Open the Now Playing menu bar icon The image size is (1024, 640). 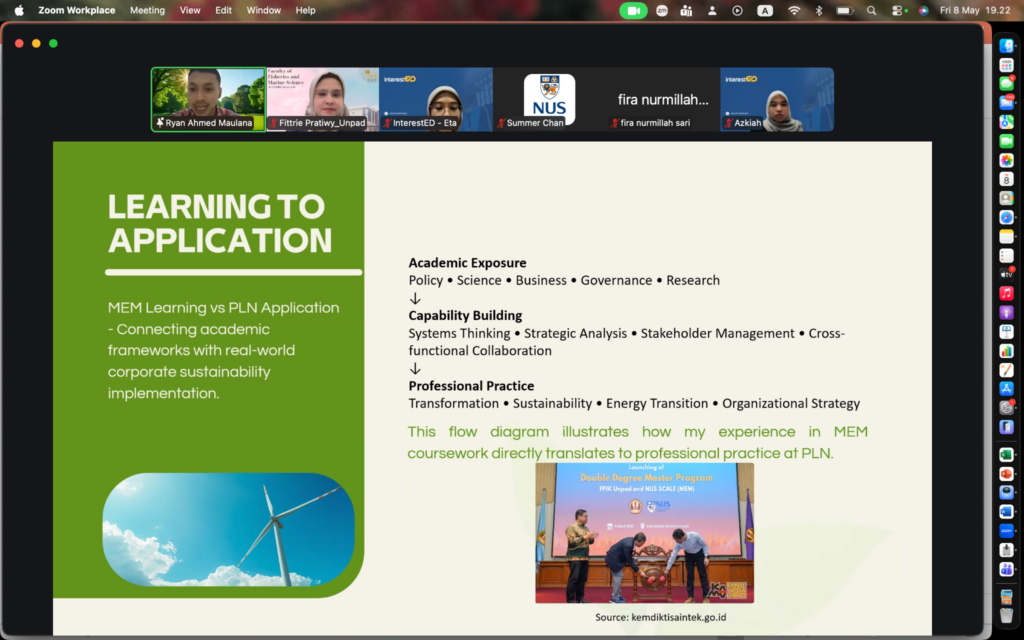click(737, 10)
